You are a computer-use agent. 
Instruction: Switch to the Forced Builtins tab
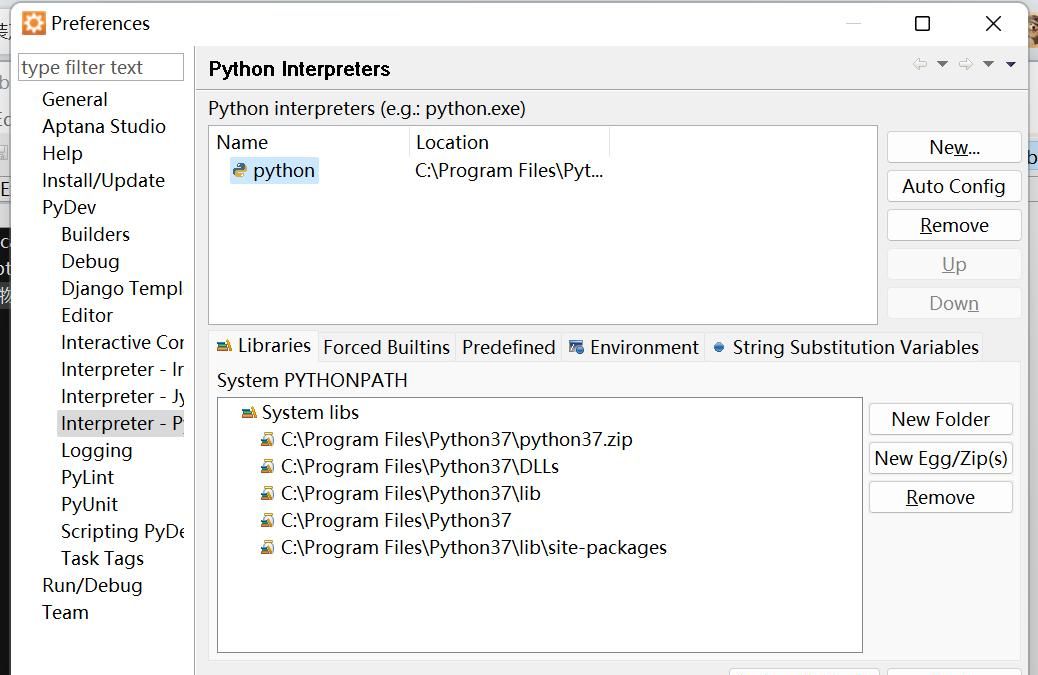click(386, 347)
